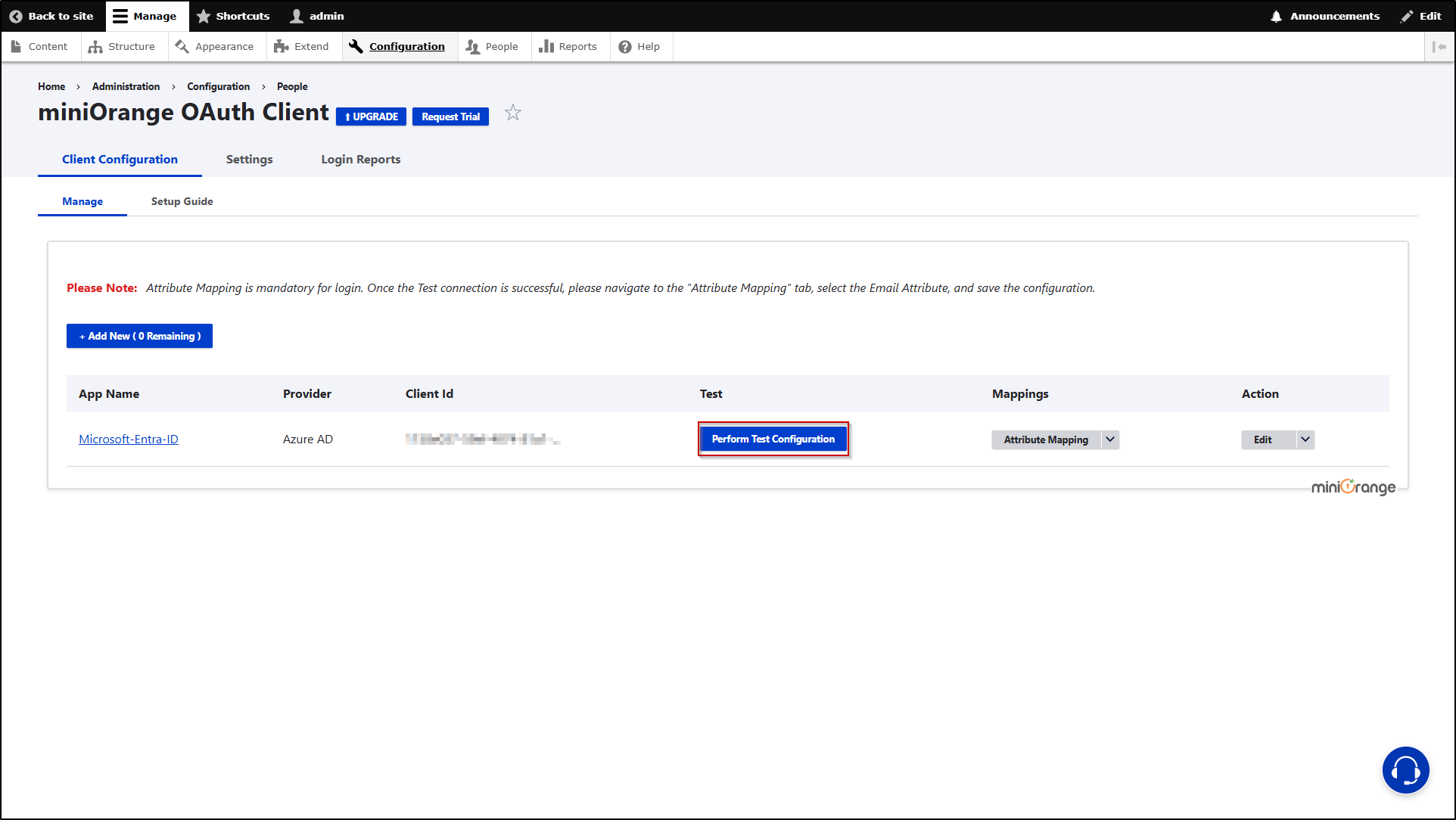The width and height of the screenshot is (1456, 820).
Task: Open the Reports bar-chart icon
Action: click(x=546, y=46)
